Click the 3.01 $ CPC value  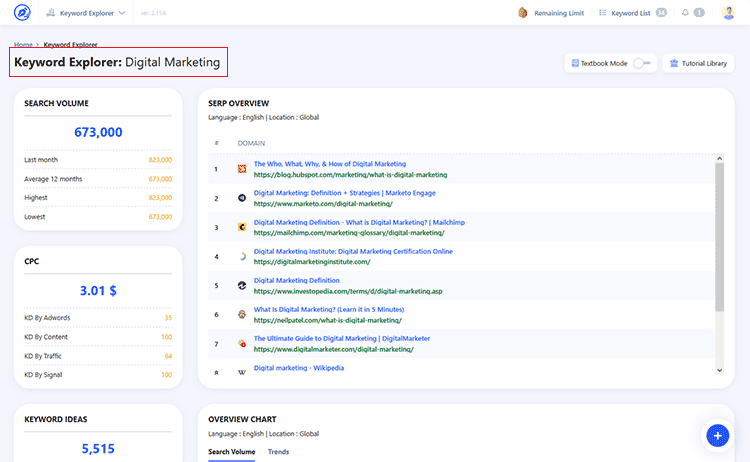click(98, 290)
